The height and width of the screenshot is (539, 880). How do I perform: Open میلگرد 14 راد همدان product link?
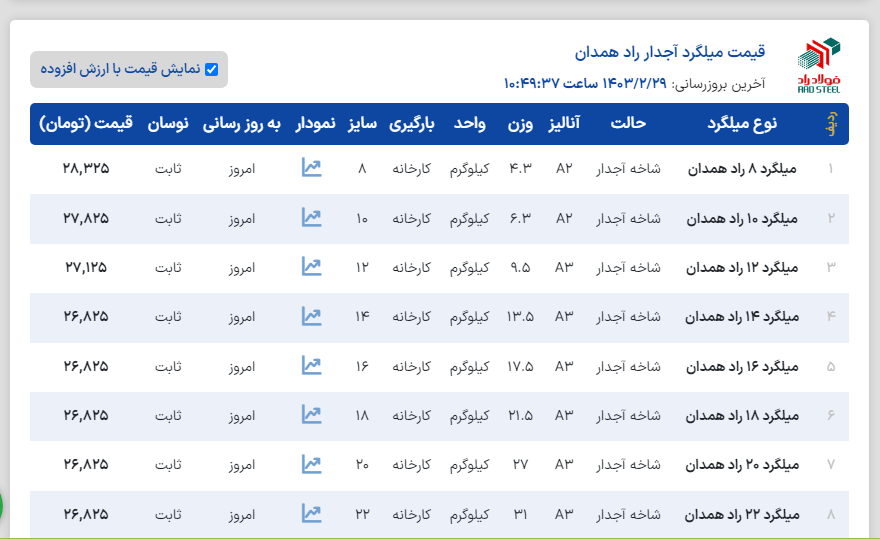click(741, 316)
